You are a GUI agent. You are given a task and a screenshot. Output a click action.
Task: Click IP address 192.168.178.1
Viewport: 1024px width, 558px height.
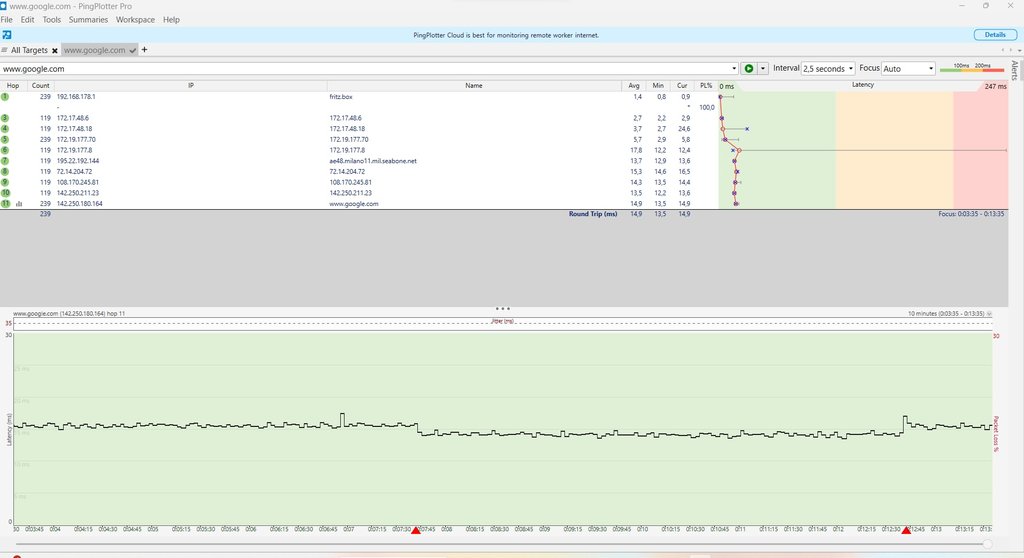pos(76,97)
